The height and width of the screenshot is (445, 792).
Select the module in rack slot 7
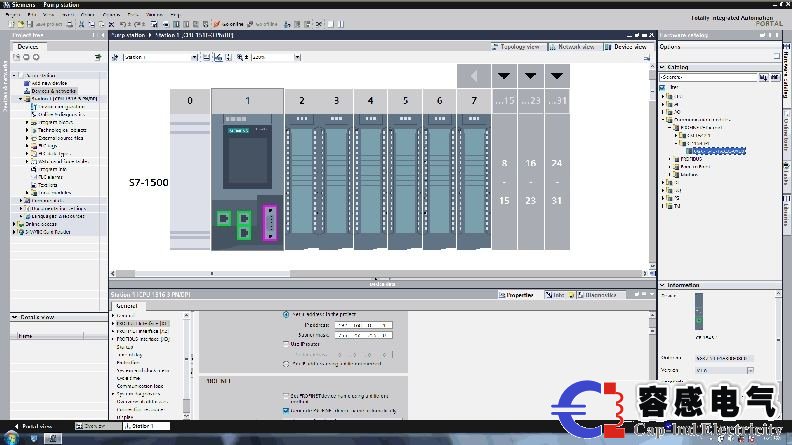tap(474, 182)
